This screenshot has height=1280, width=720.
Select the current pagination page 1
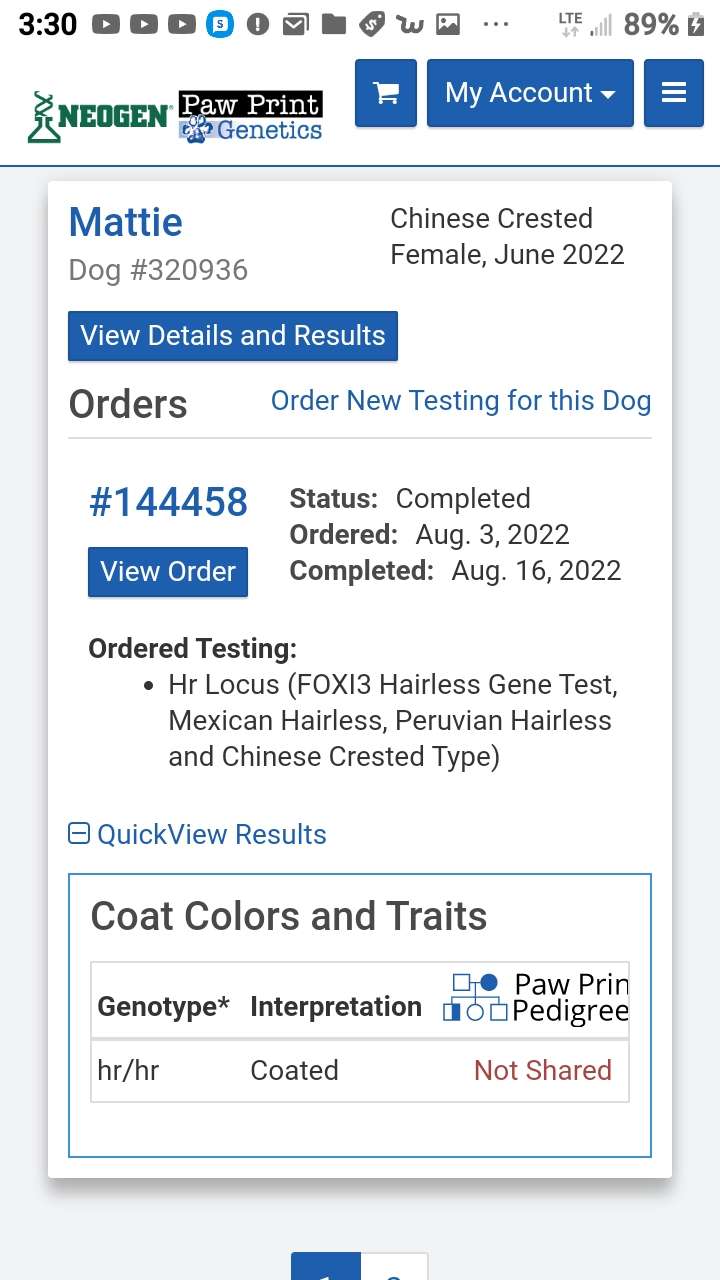click(x=326, y=1268)
